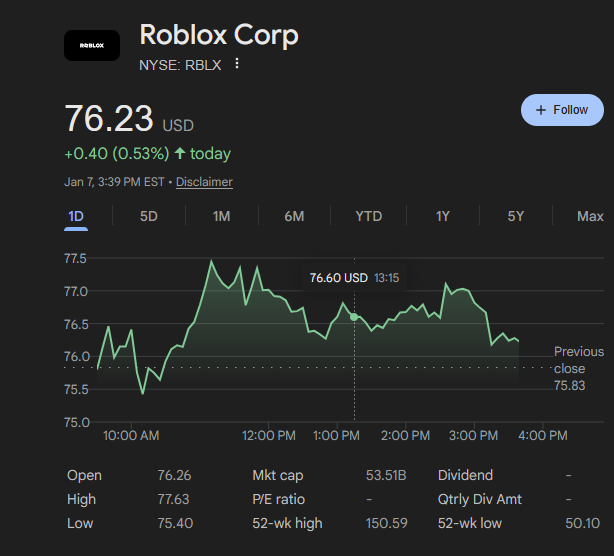Select the 1D time range tab
614x556 pixels.
click(x=76, y=216)
